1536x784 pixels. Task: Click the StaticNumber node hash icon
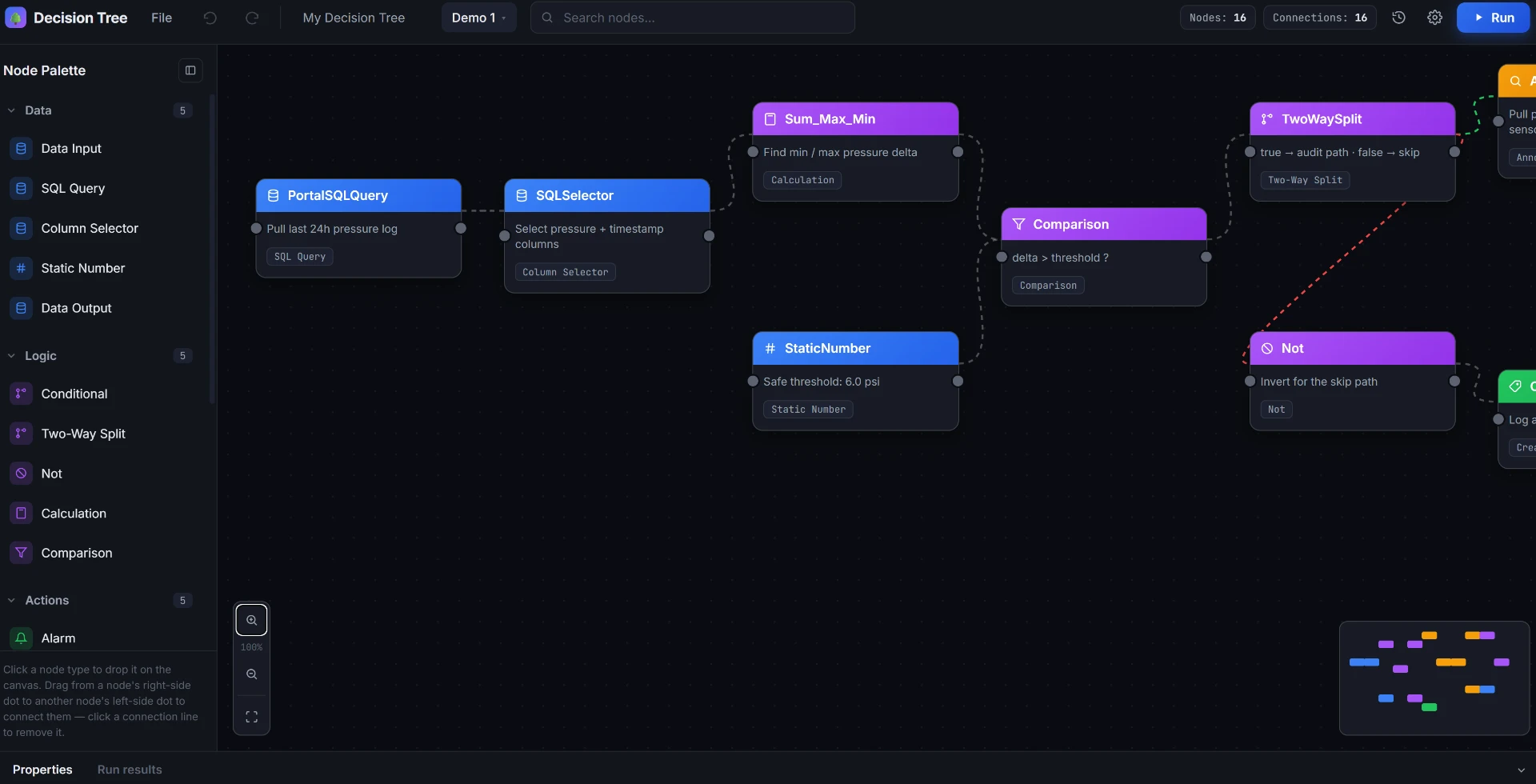(x=770, y=349)
